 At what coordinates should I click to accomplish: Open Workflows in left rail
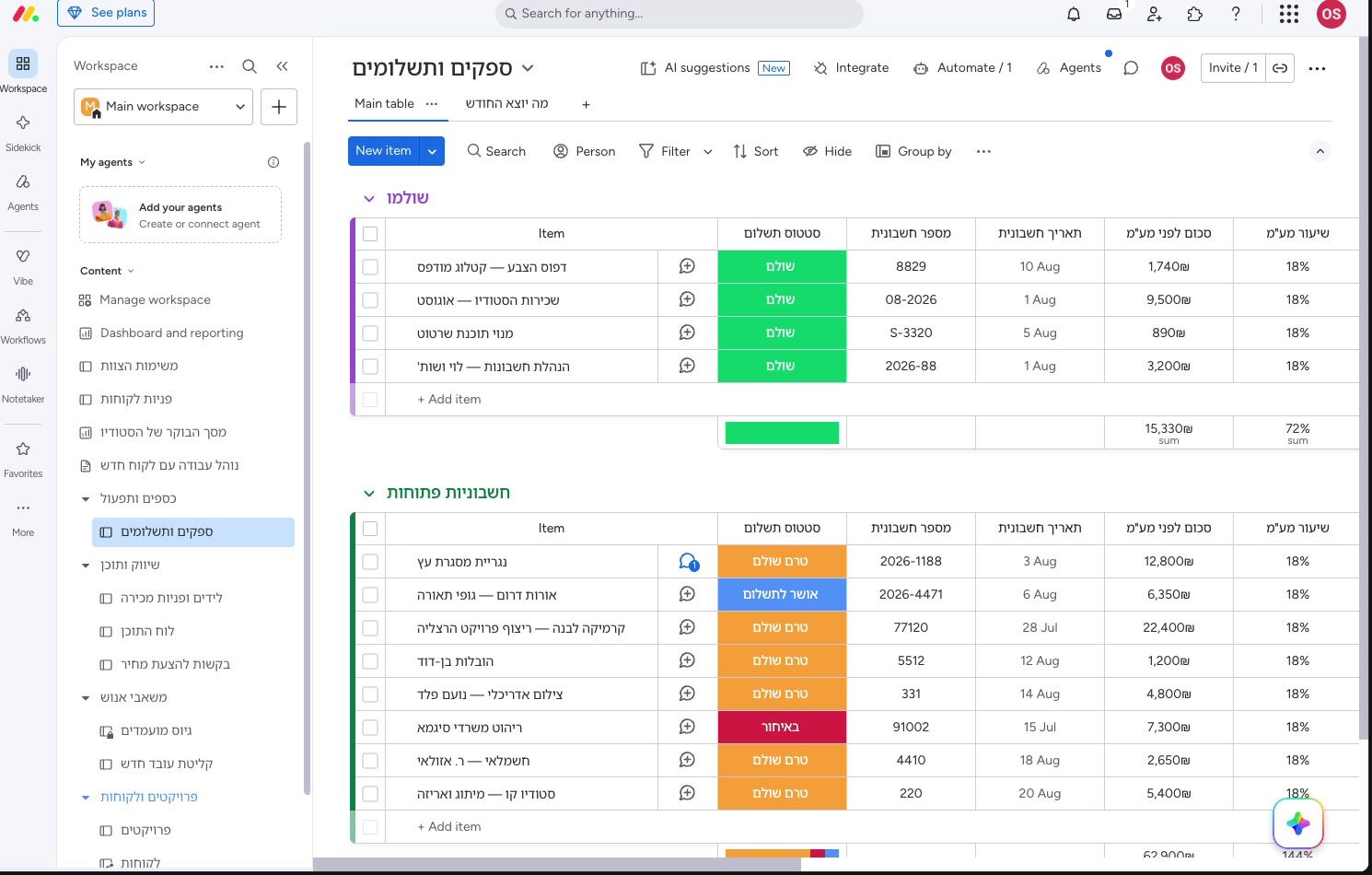point(23,325)
